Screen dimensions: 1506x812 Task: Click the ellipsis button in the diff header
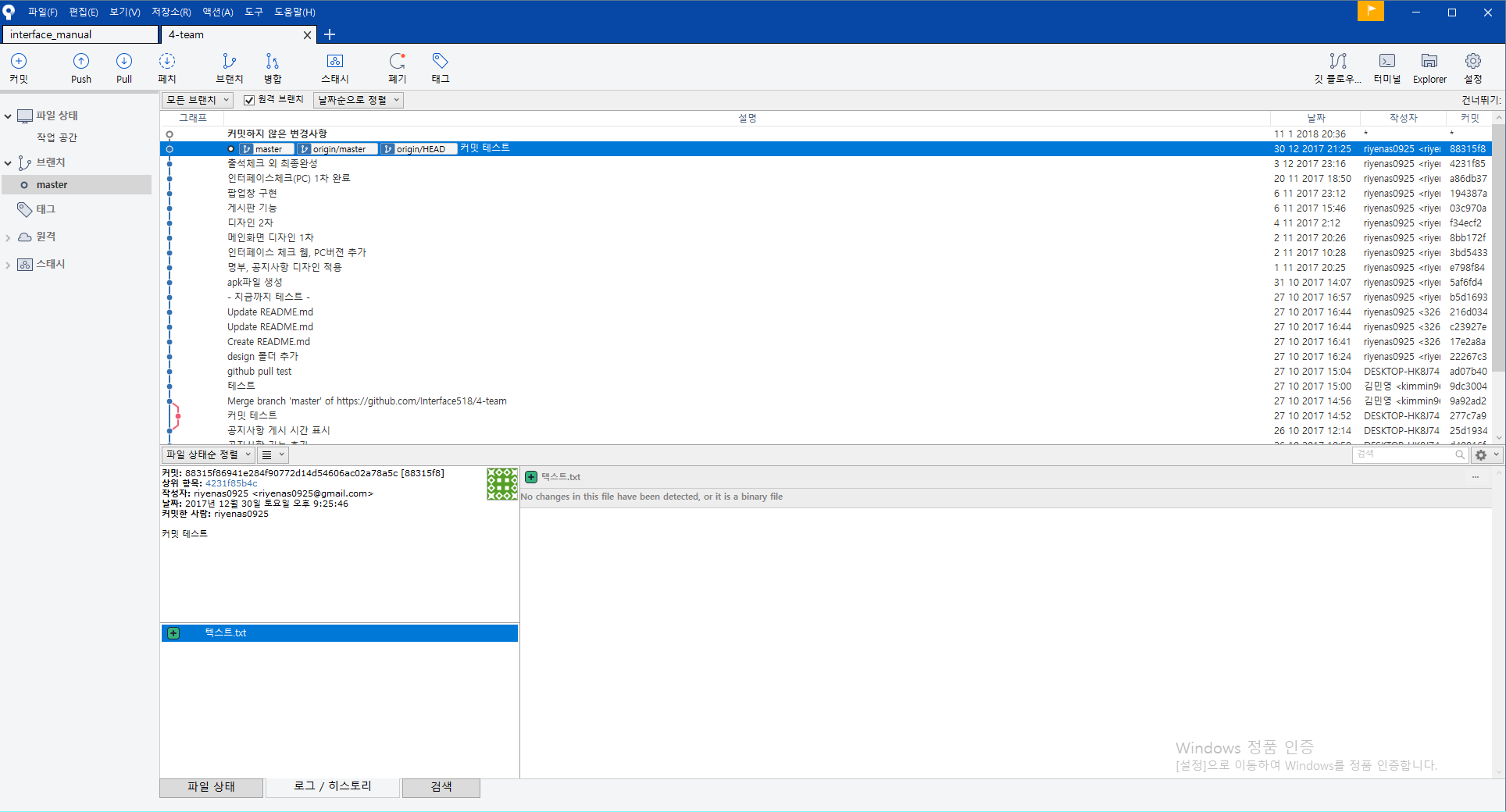[1476, 477]
